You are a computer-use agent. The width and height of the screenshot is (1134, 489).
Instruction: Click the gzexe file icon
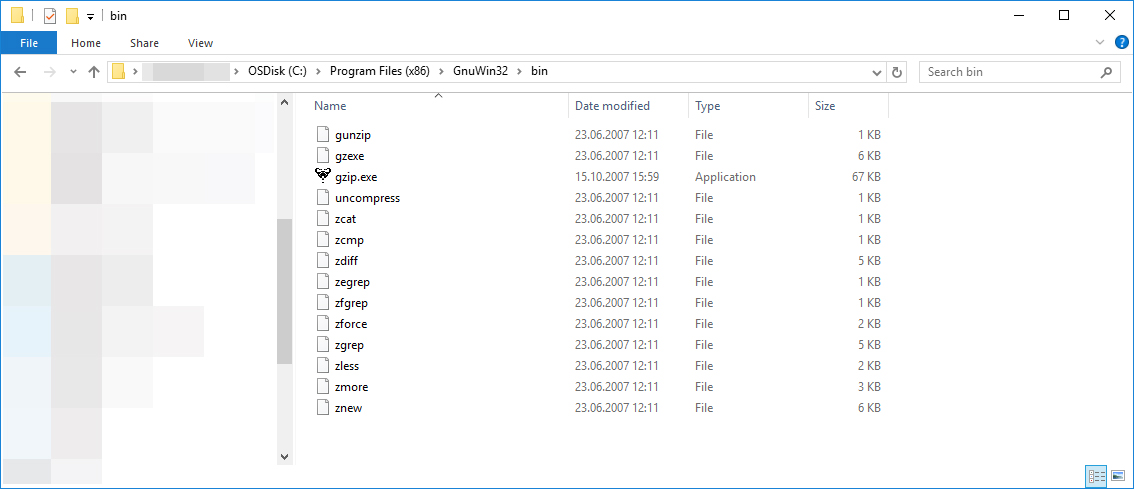[323, 156]
